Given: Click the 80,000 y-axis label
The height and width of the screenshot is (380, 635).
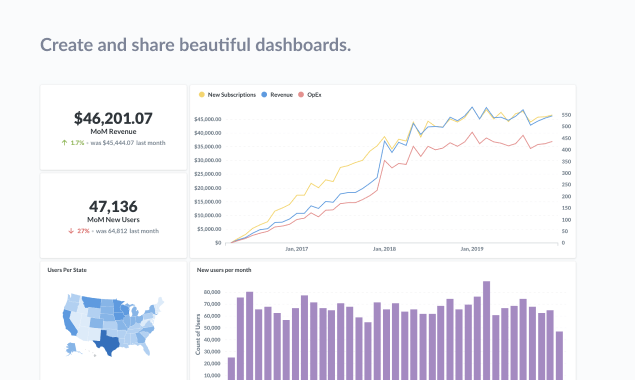Looking at the screenshot, I should (212, 292).
